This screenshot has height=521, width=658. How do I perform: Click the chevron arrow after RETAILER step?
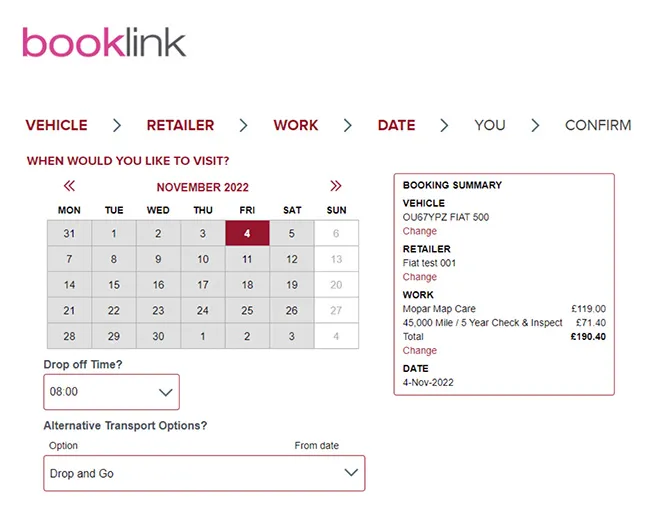point(243,126)
